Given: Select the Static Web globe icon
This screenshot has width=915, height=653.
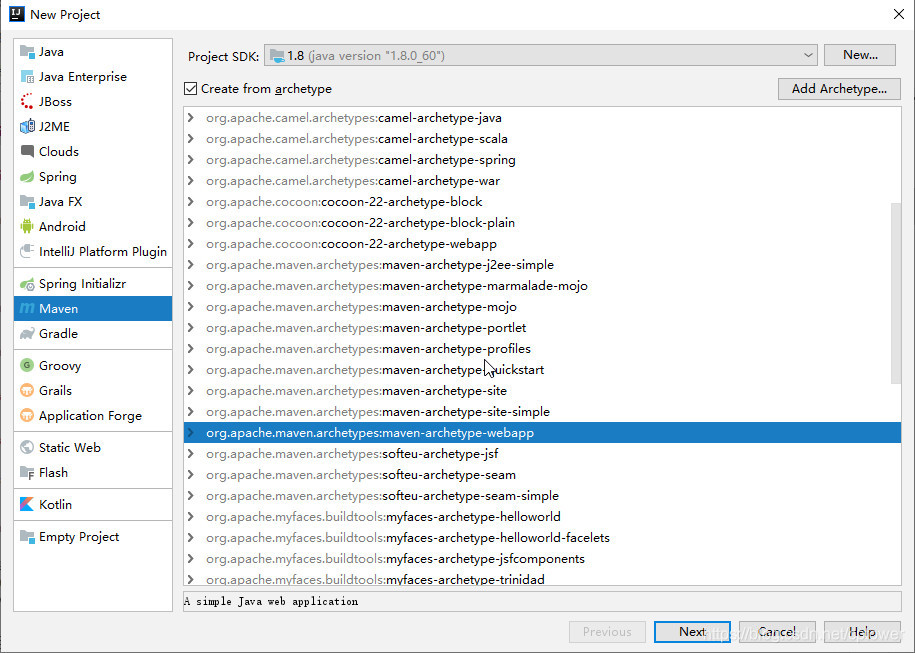Looking at the screenshot, I should 27,448.
